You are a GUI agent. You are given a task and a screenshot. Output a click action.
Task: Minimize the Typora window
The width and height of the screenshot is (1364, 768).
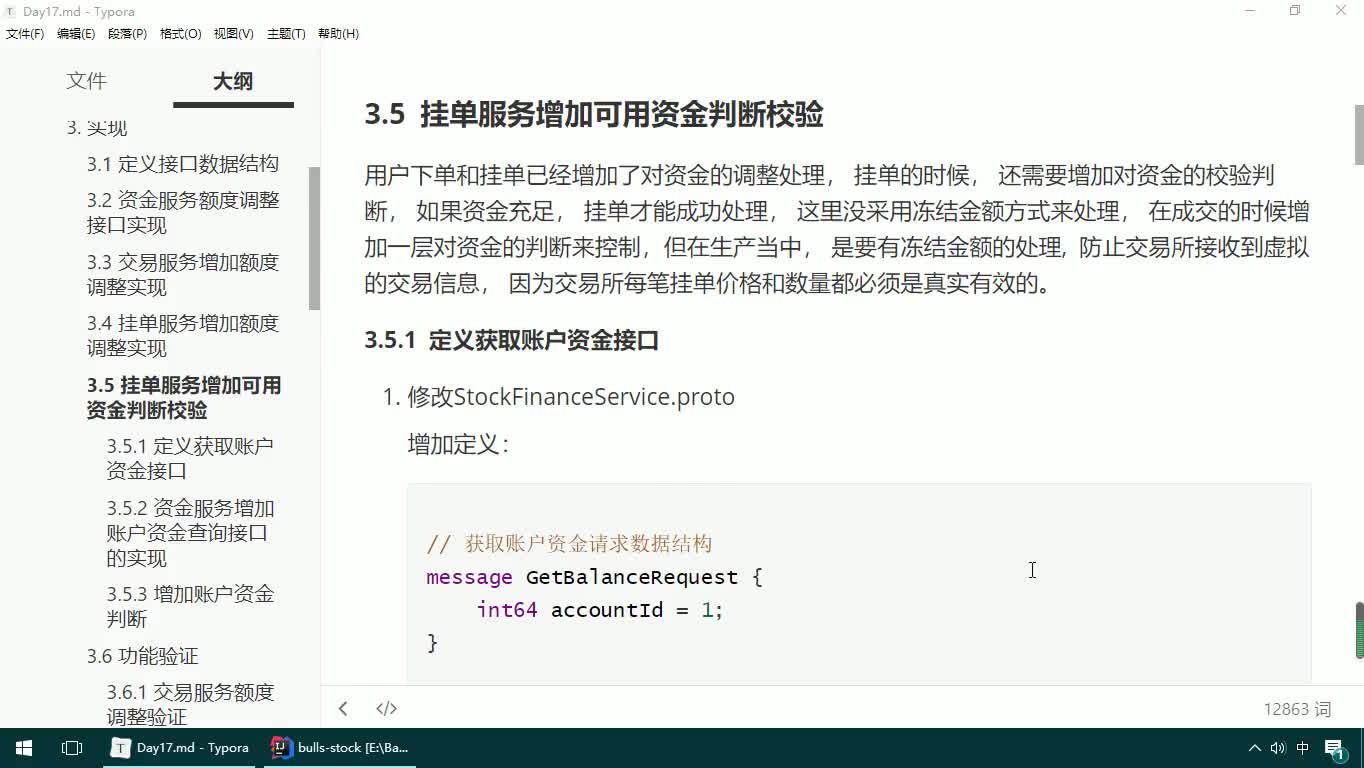1250,11
